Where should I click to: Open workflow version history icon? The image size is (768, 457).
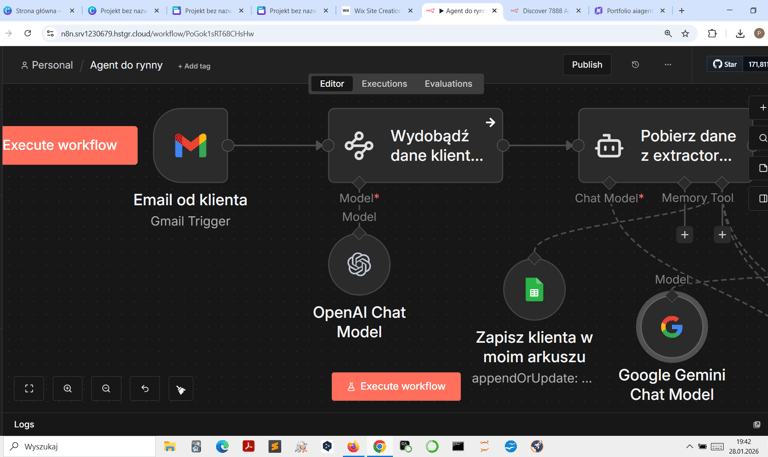[x=635, y=65]
